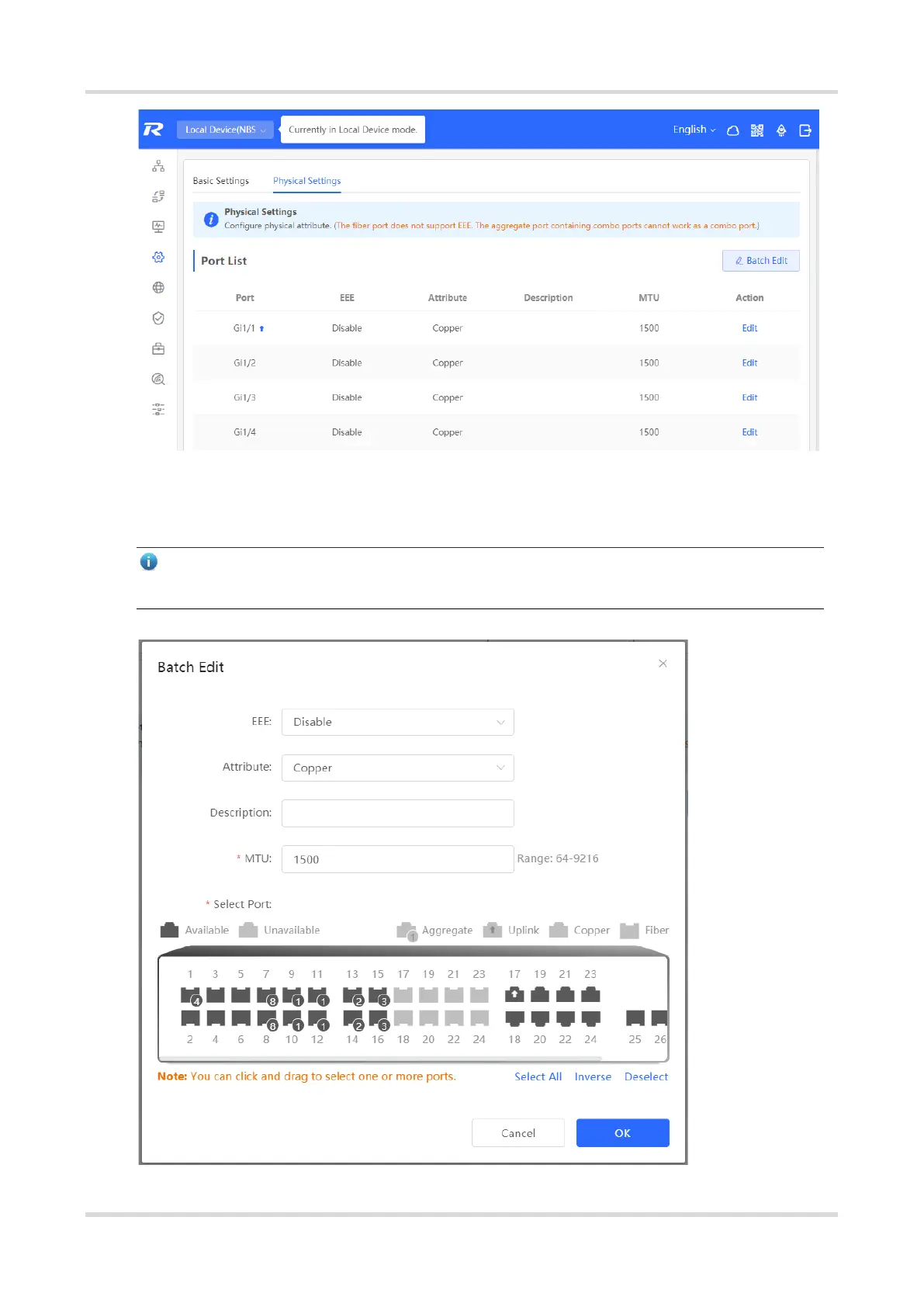Open the globe network sidebar icon
The image size is (924, 1307).
(x=158, y=287)
